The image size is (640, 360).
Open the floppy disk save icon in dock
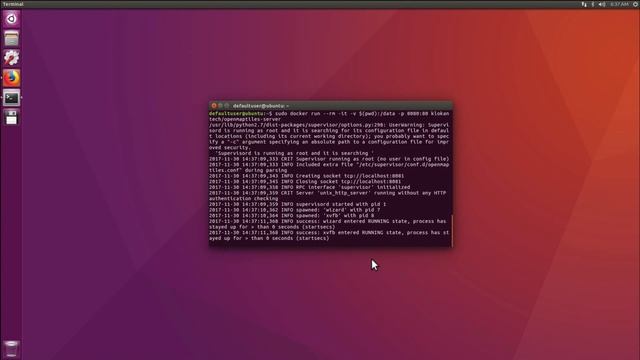pos(11,117)
